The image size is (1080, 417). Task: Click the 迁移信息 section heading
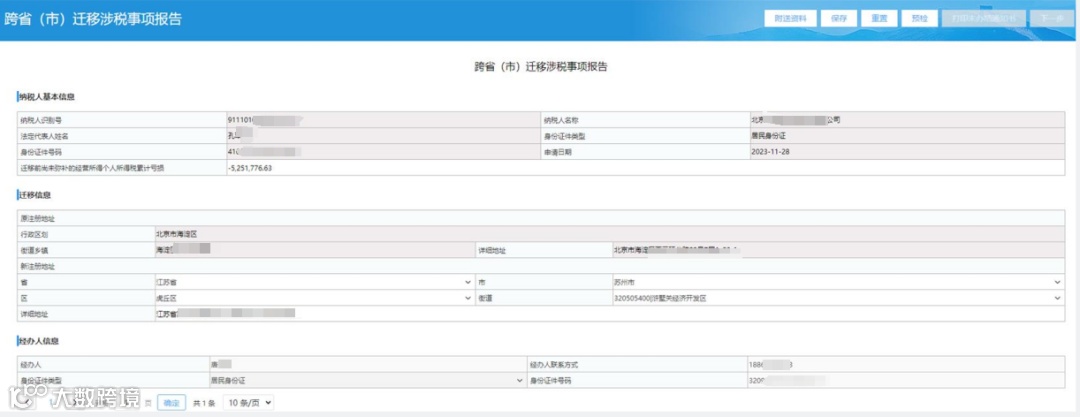tap(35, 196)
